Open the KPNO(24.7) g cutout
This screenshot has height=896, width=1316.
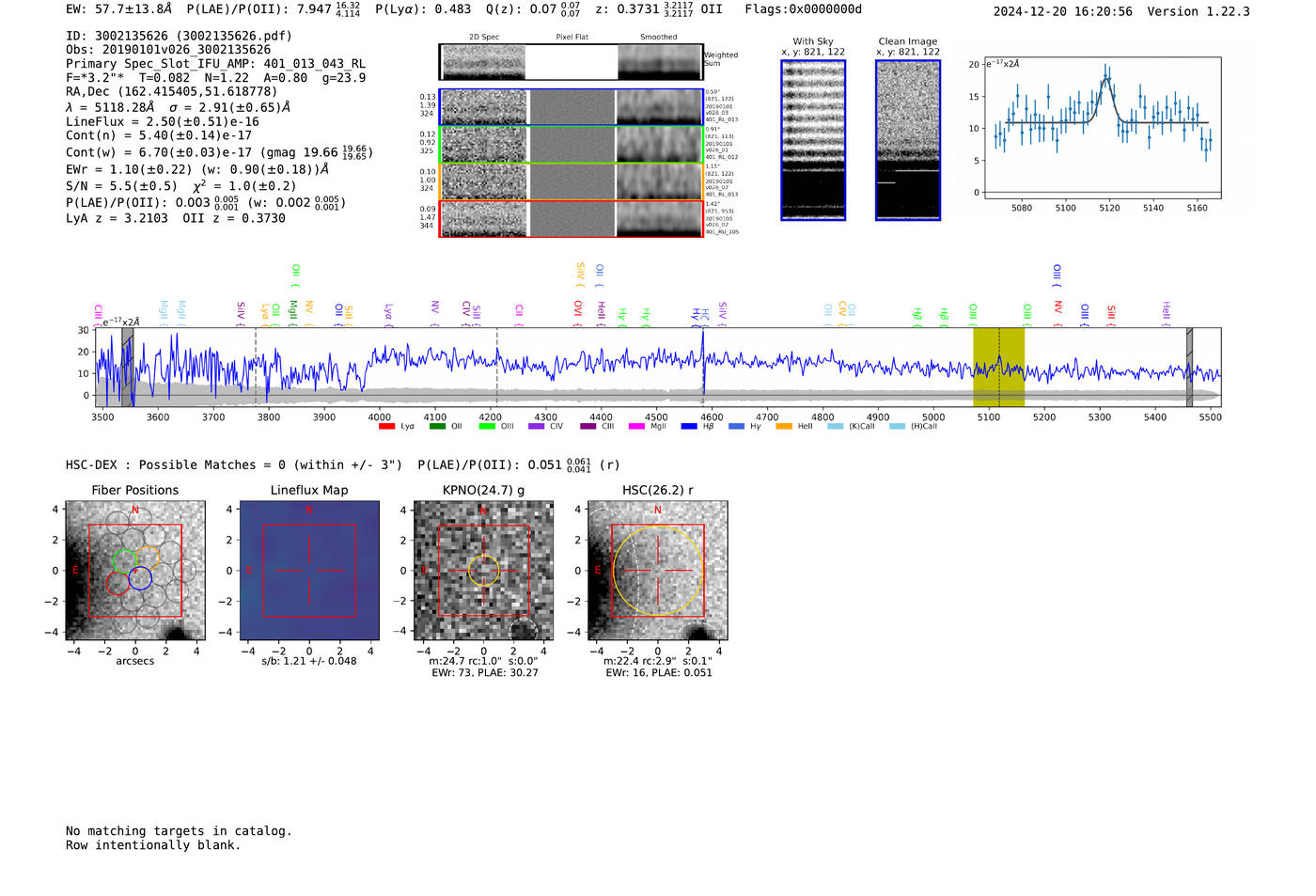click(483, 571)
